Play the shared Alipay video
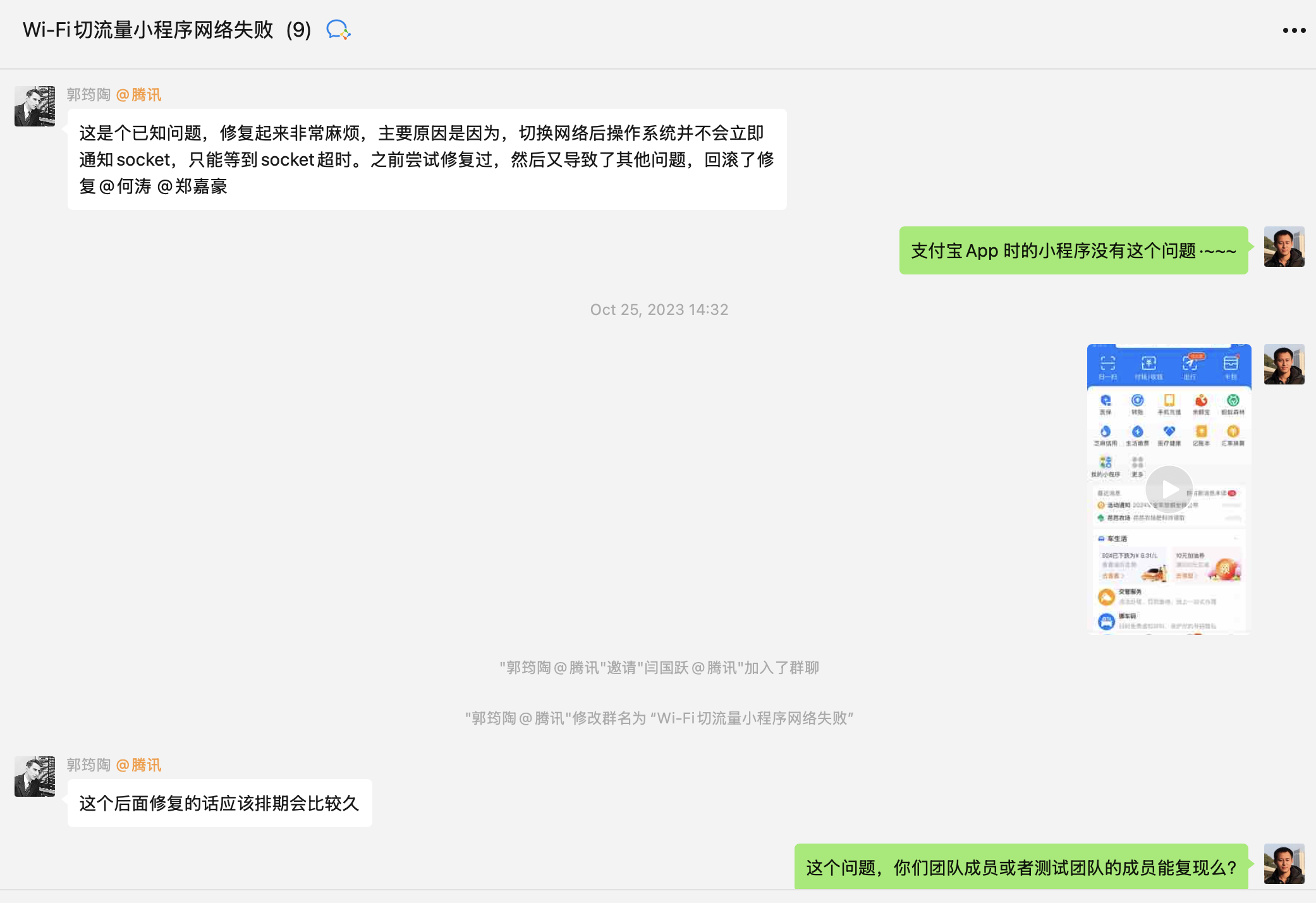 [1169, 489]
